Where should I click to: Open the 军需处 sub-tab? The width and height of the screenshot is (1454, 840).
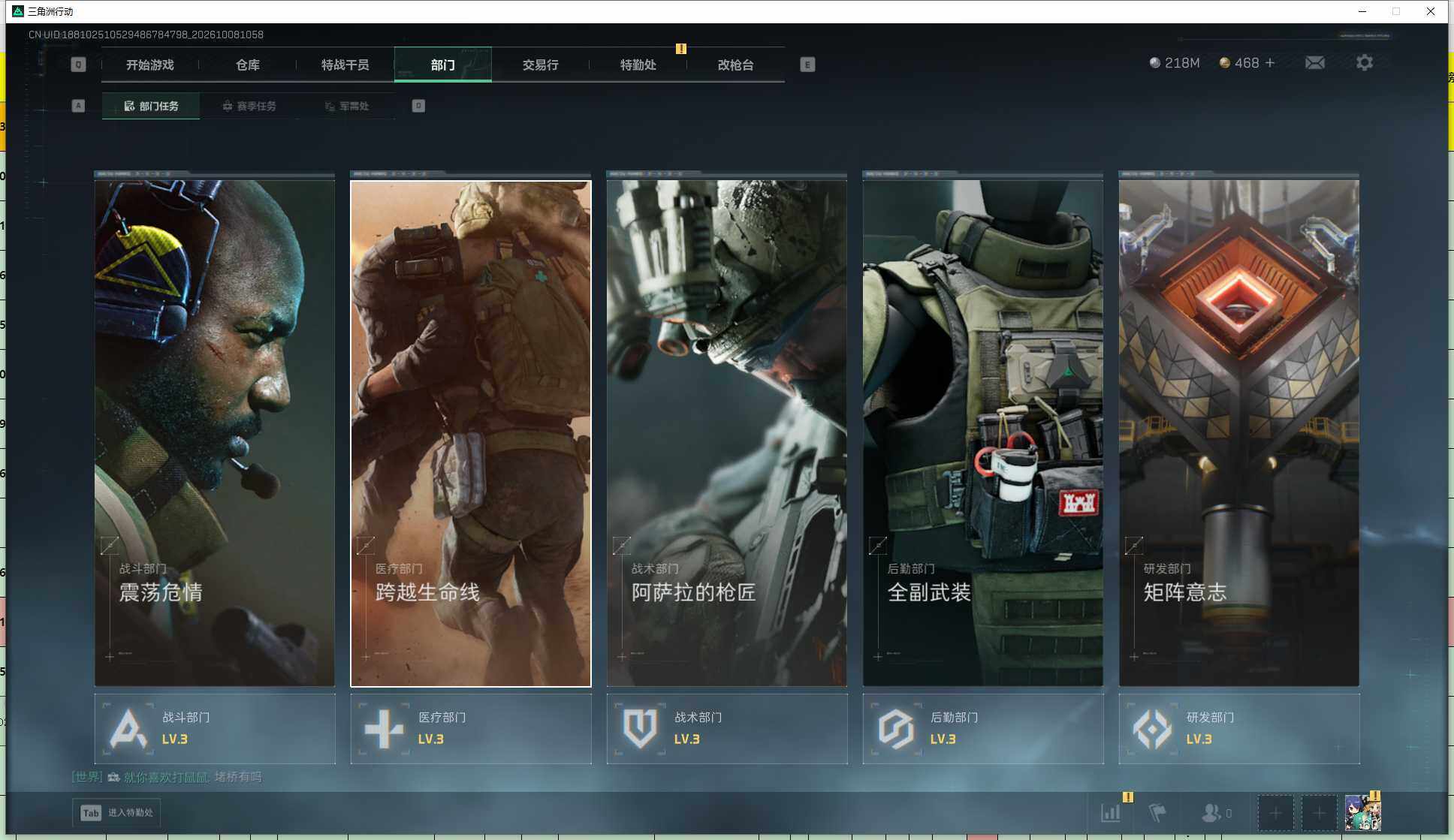347,106
